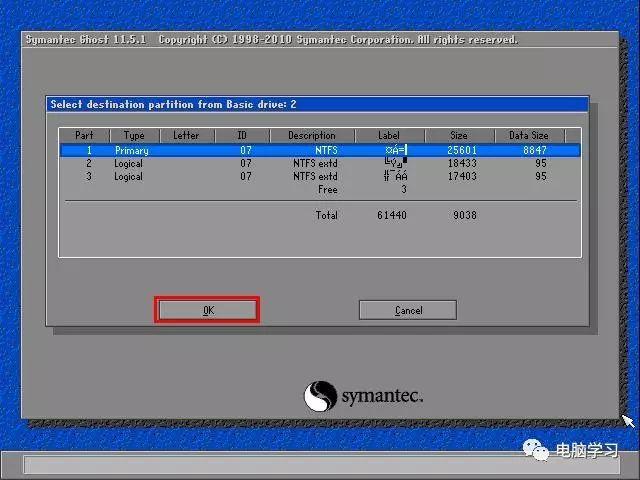Click the Symantec yin-yang logo icon
The height and width of the screenshot is (480, 640).
pos(319,395)
